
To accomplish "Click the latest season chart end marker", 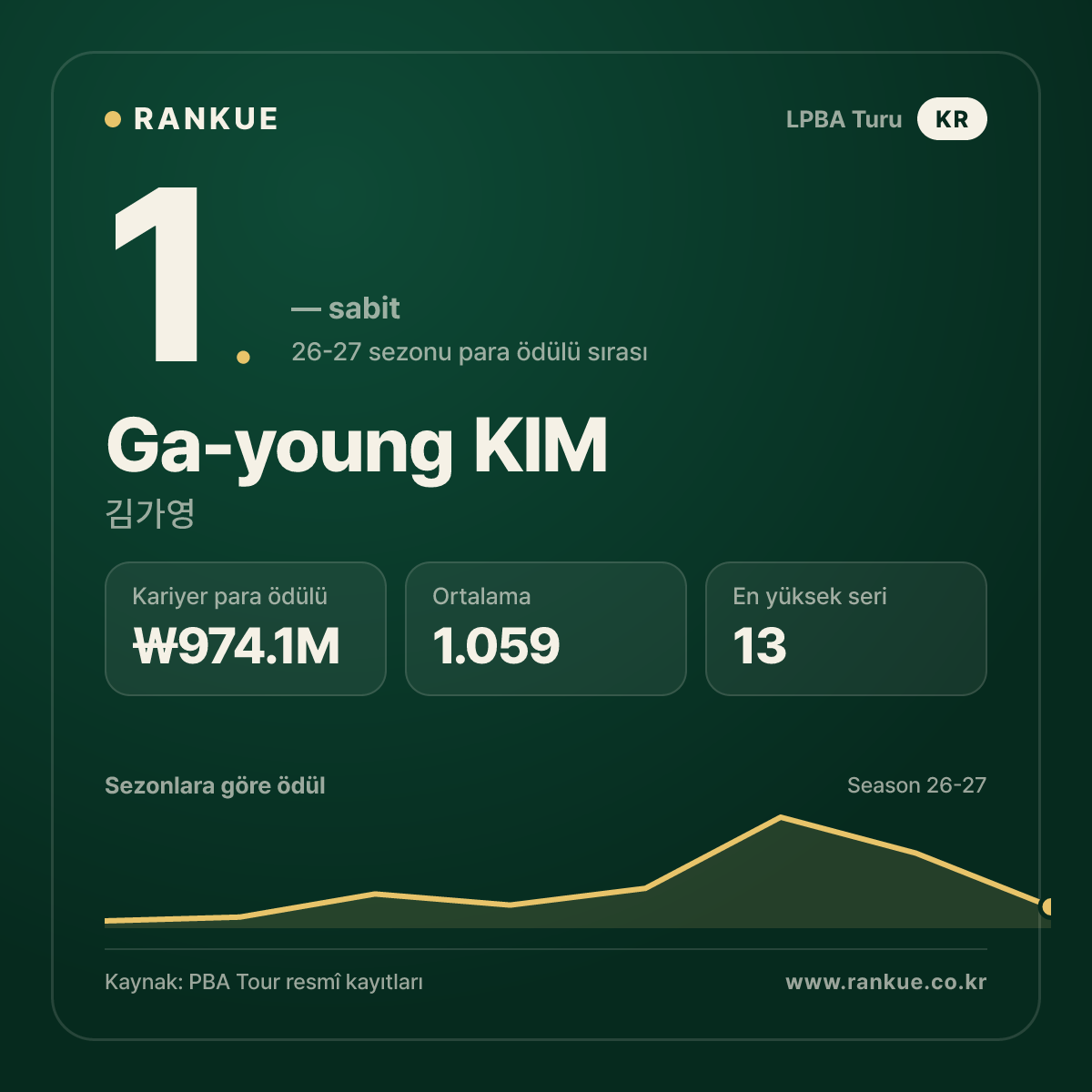I will tap(1046, 906).
